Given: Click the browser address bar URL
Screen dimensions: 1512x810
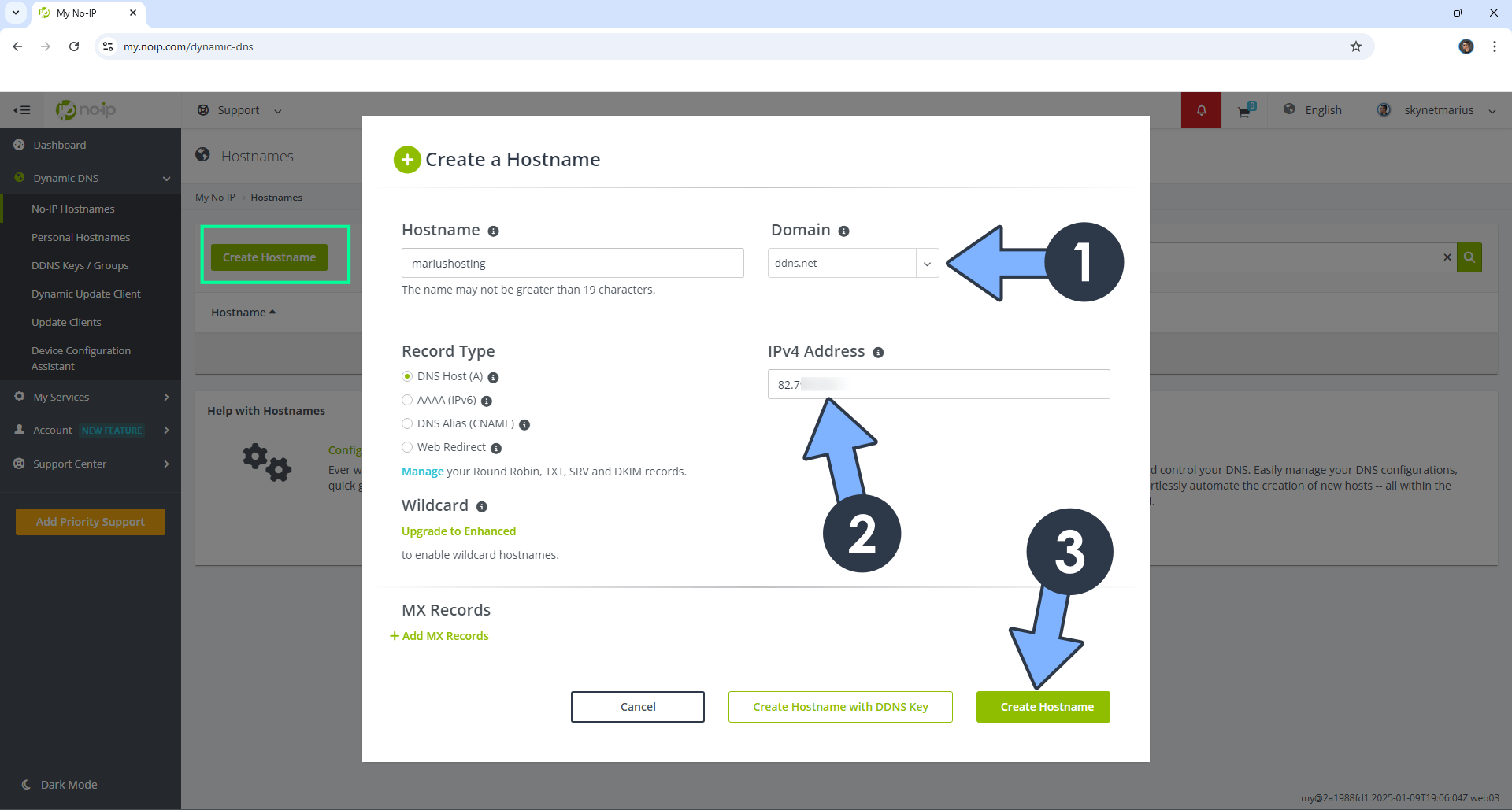Looking at the screenshot, I should [x=188, y=46].
